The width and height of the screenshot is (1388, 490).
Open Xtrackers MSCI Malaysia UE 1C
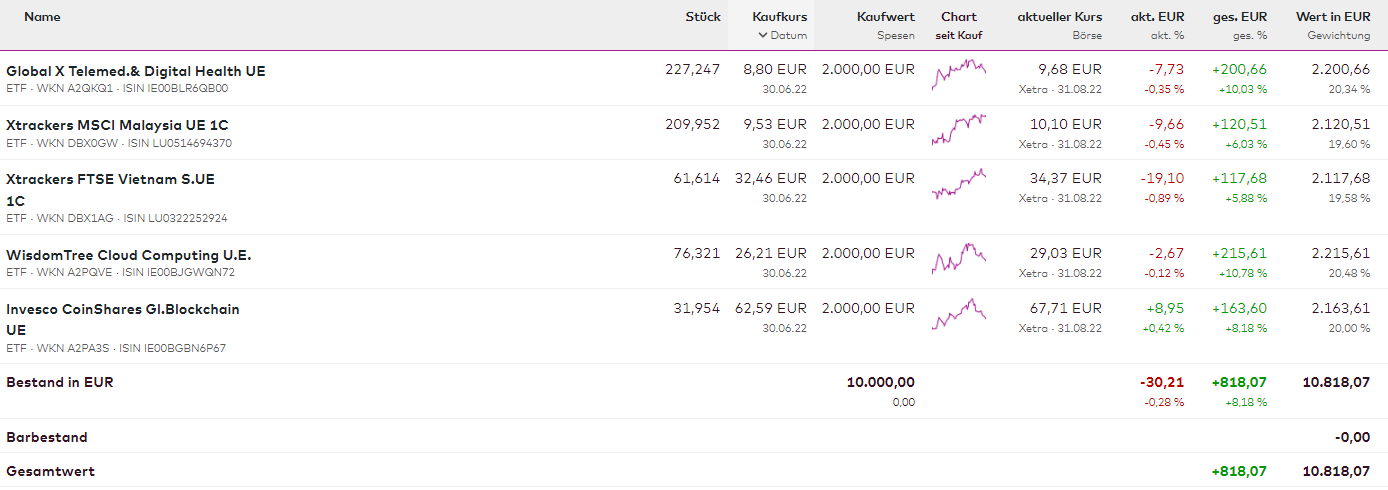tap(117, 125)
